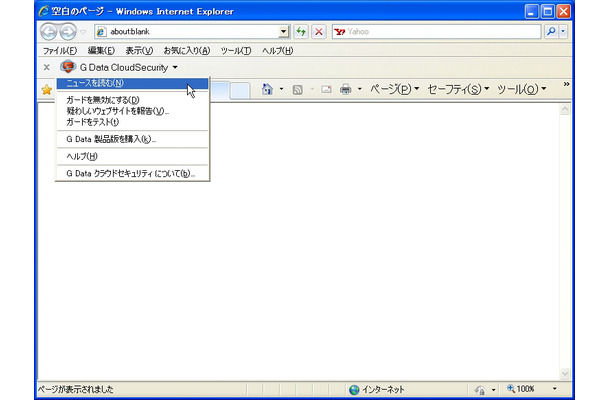Image resolution: width=610 pixels, height=400 pixels.
Task: Click ページが表示されました status text
Action: (x=75, y=389)
